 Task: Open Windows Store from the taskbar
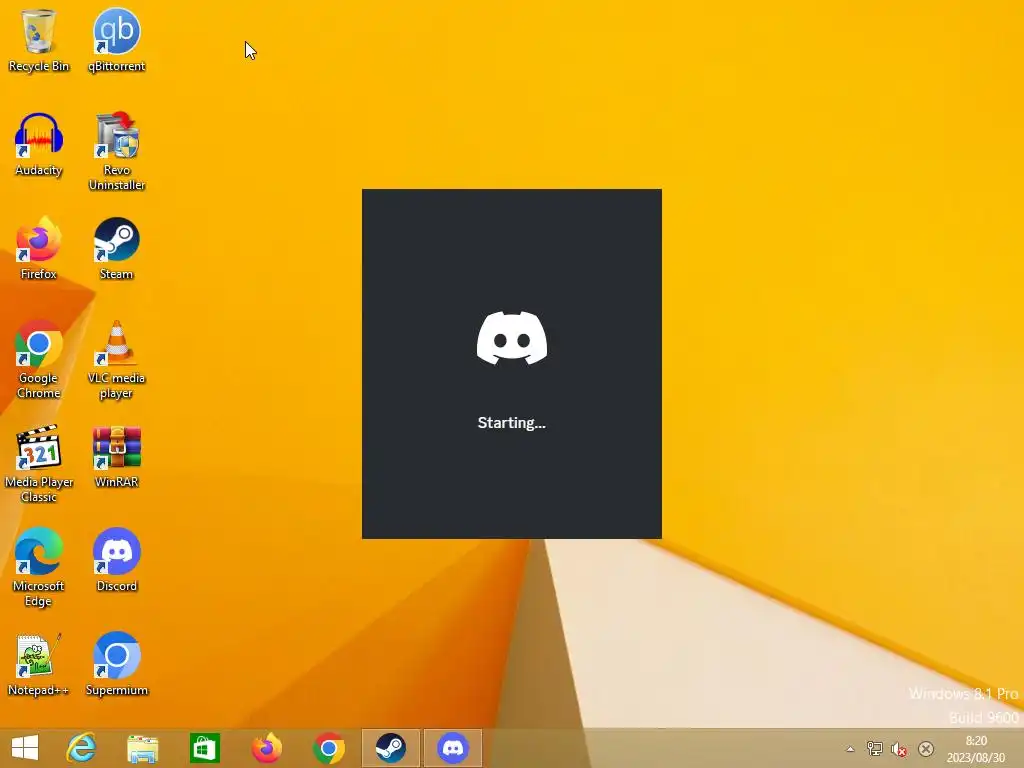204,748
